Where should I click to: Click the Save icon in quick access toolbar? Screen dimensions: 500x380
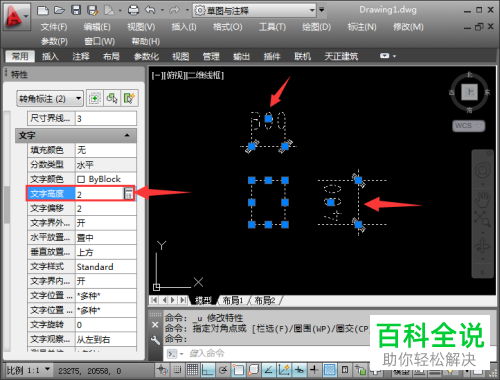click(x=76, y=10)
